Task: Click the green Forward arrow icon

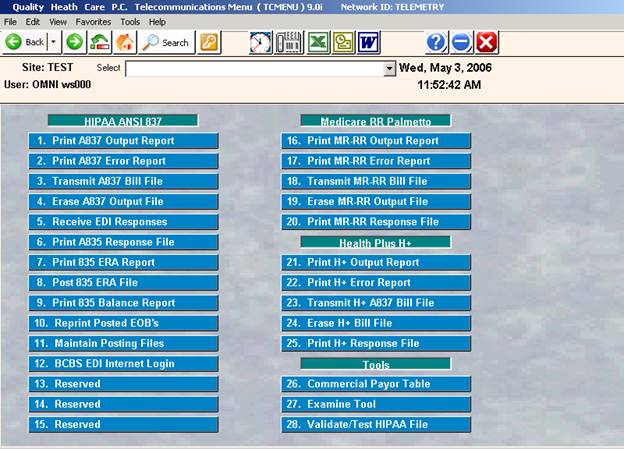Action: point(74,42)
